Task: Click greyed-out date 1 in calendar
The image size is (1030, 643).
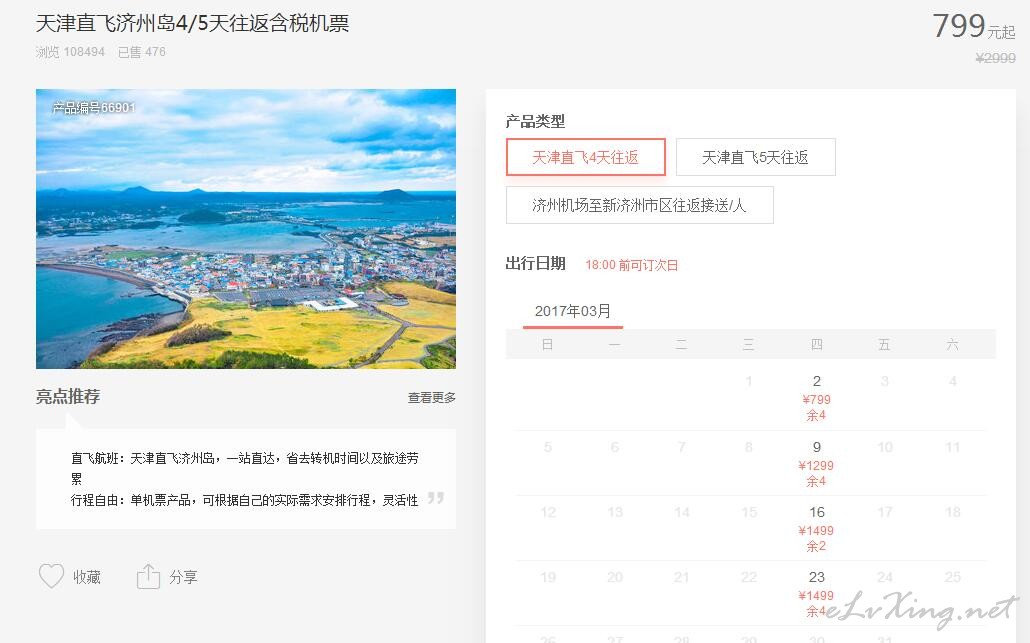Action: (x=749, y=381)
